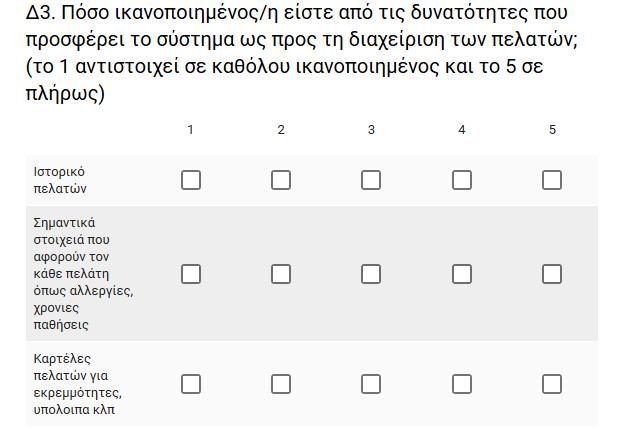Check rating 5 for Ιστορικό πελατών
The image size is (631, 430).
(552, 180)
